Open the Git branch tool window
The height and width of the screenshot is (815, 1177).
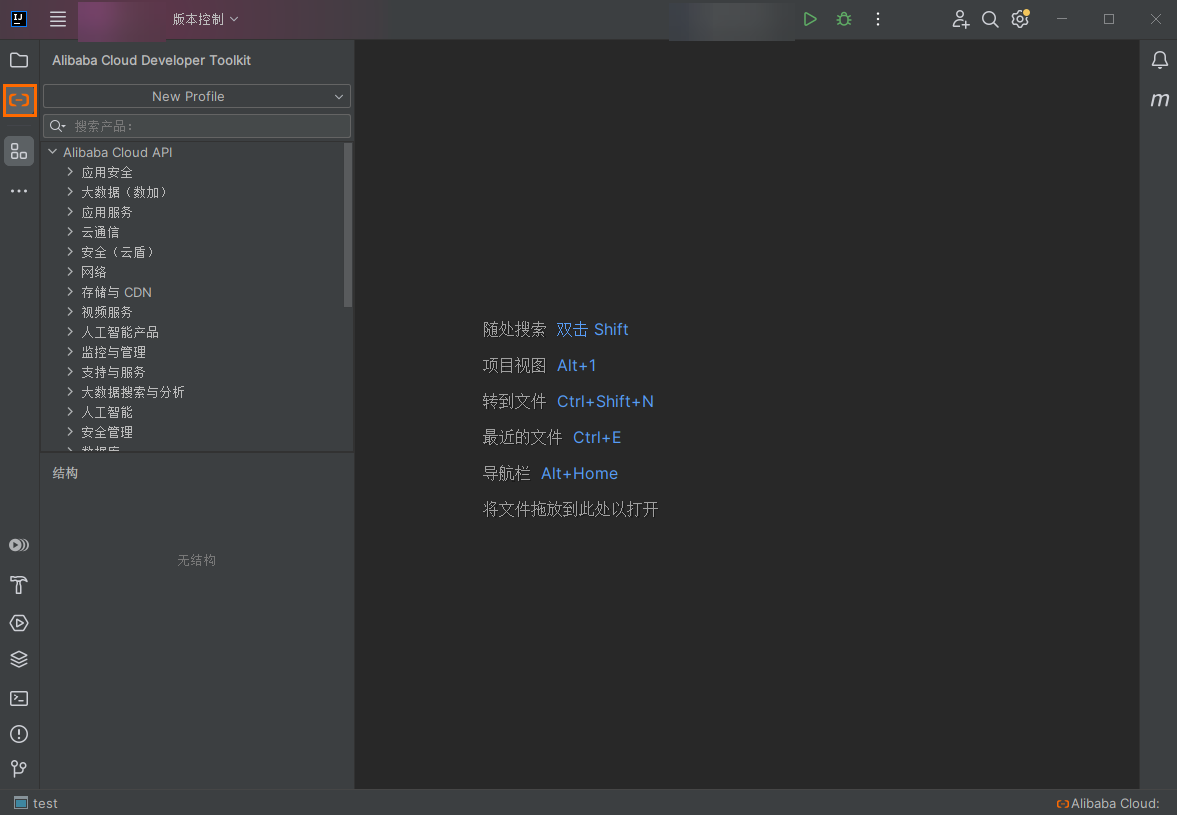[19, 768]
